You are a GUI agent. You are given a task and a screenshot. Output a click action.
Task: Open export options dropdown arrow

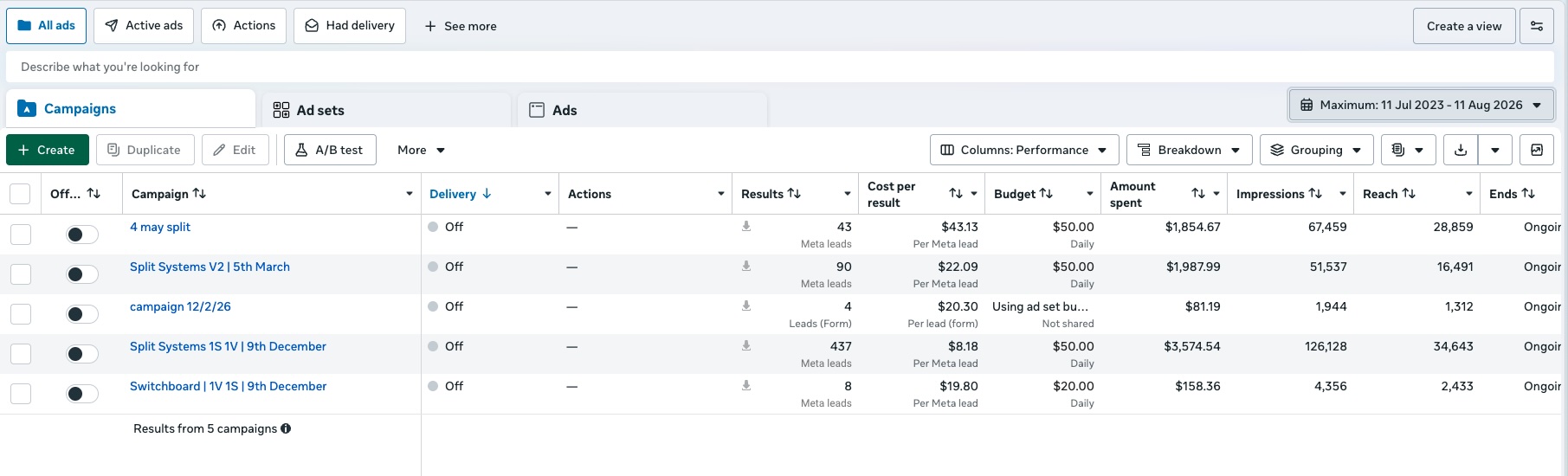tap(1495, 150)
